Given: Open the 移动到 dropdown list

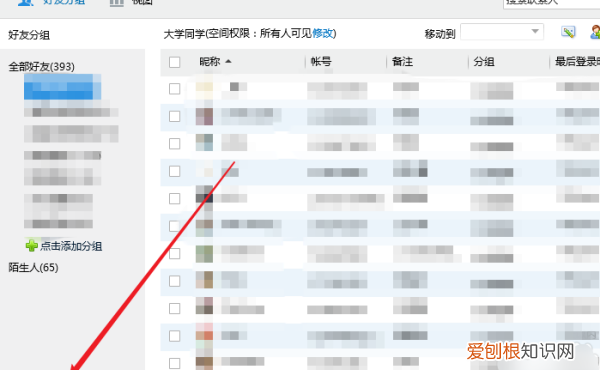Looking at the screenshot, I should 502,32.
